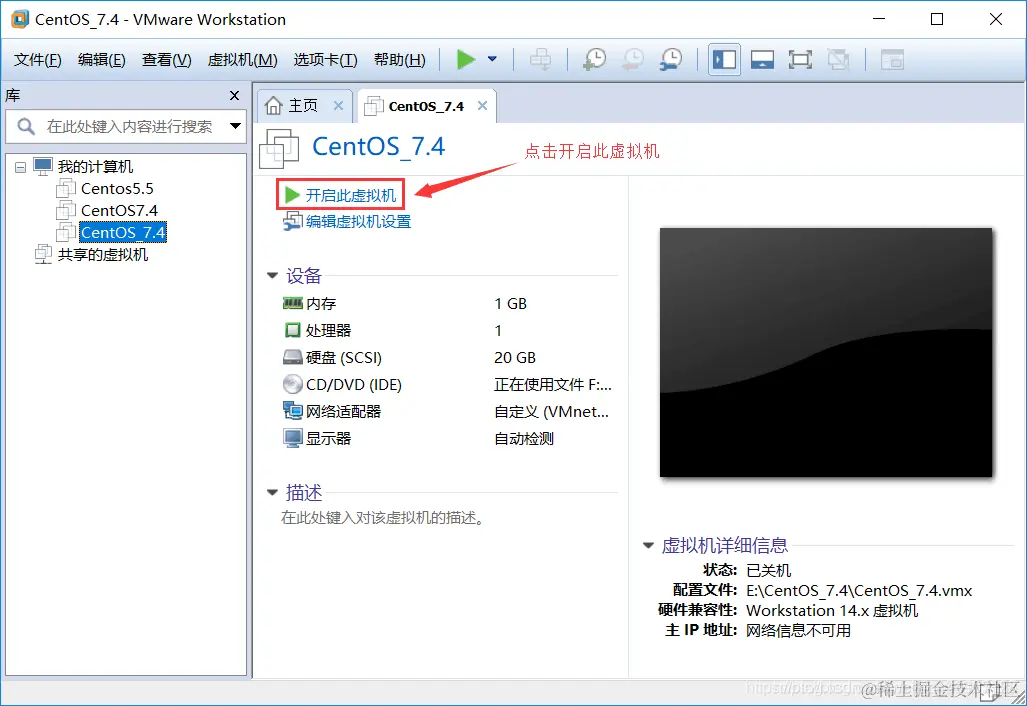Toggle the thumbnail bar visibility

pos(762,59)
